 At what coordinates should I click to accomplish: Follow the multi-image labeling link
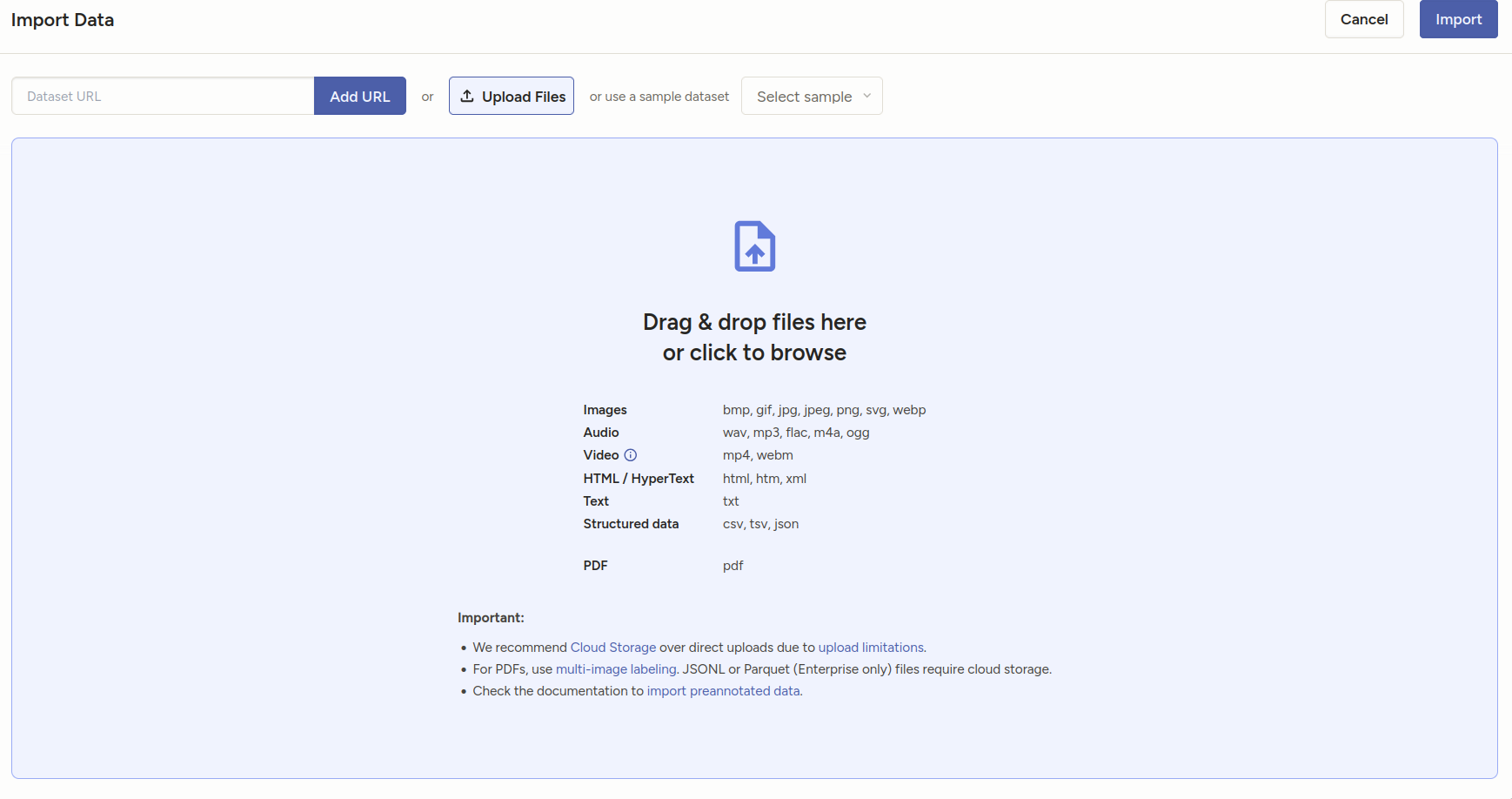(616, 669)
